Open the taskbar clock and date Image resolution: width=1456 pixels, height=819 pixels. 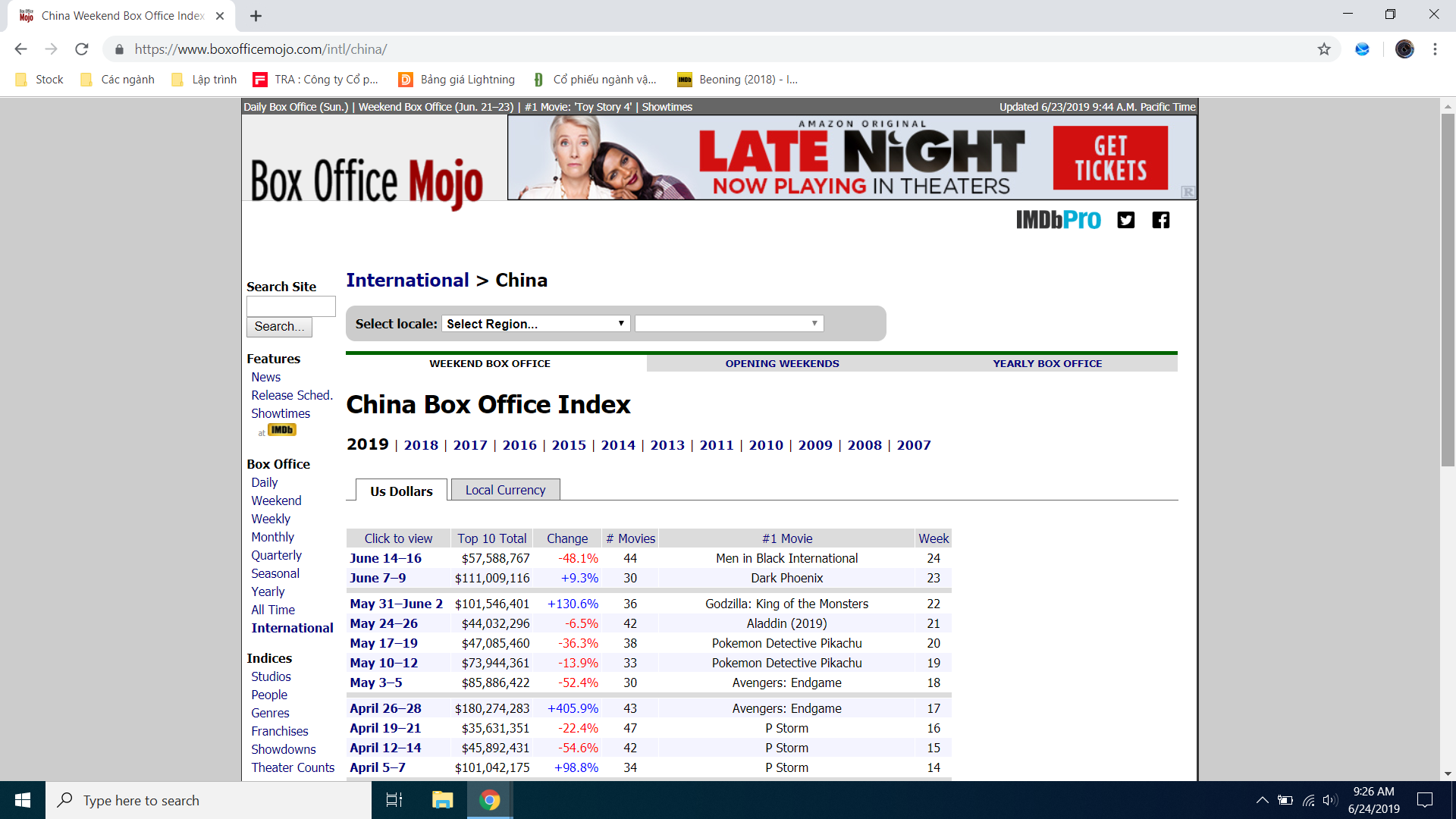point(1373,800)
